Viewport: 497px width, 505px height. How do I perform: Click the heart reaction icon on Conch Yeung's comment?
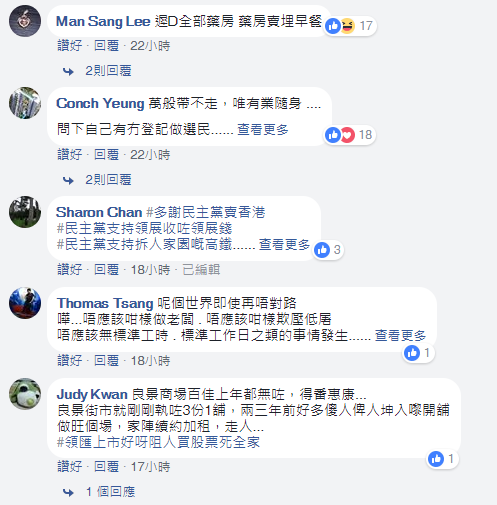pyautogui.click(x=347, y=135)
